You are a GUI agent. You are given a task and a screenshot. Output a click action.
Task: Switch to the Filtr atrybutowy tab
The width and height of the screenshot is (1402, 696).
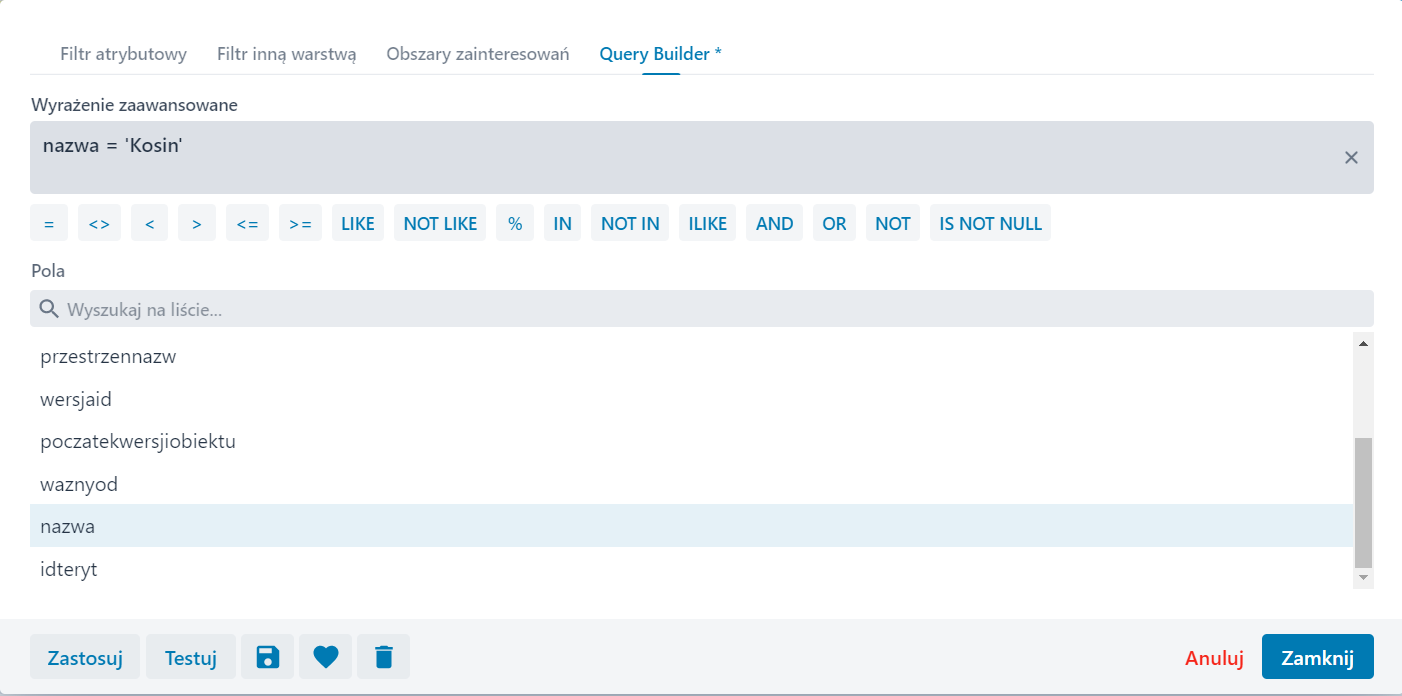[x=123, y=54]
